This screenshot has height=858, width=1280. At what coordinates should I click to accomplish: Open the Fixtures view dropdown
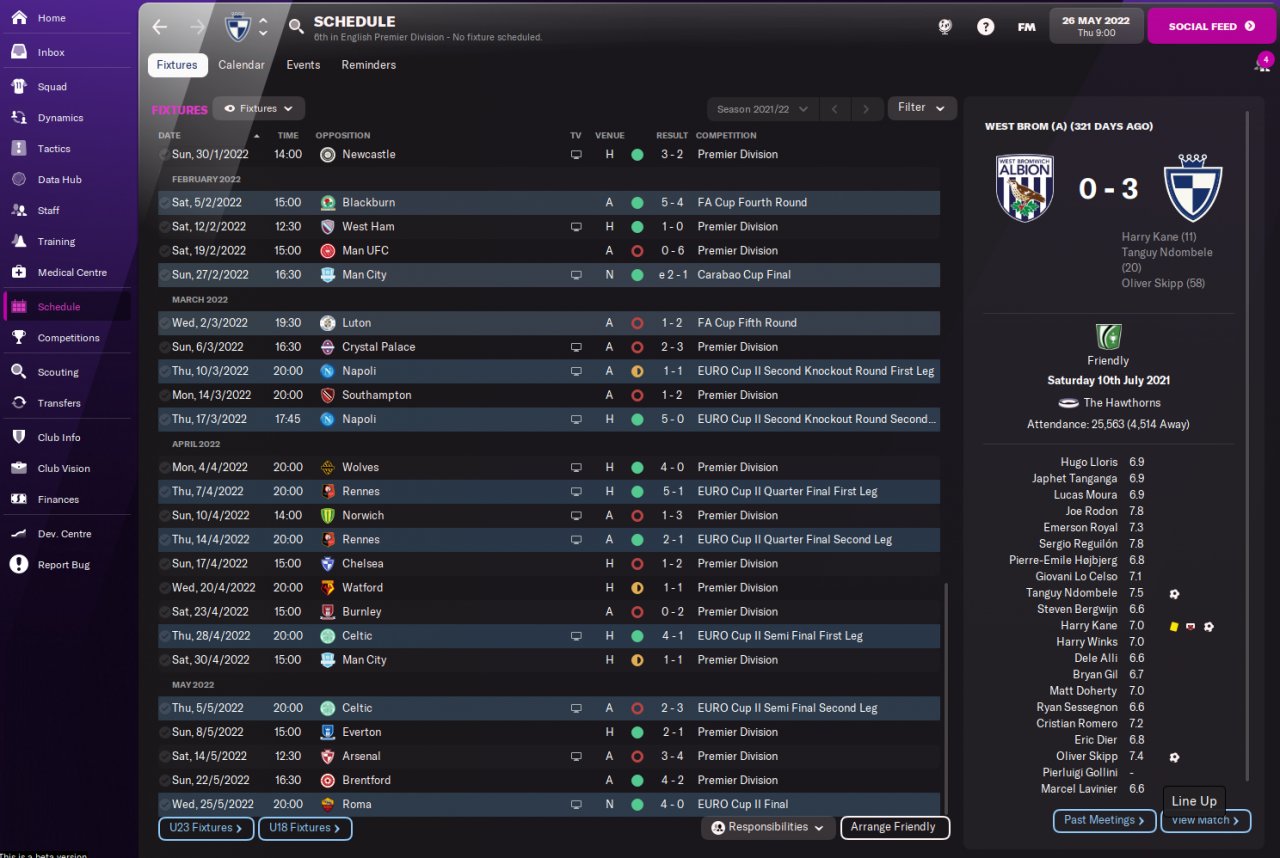(x=259, y=108)
